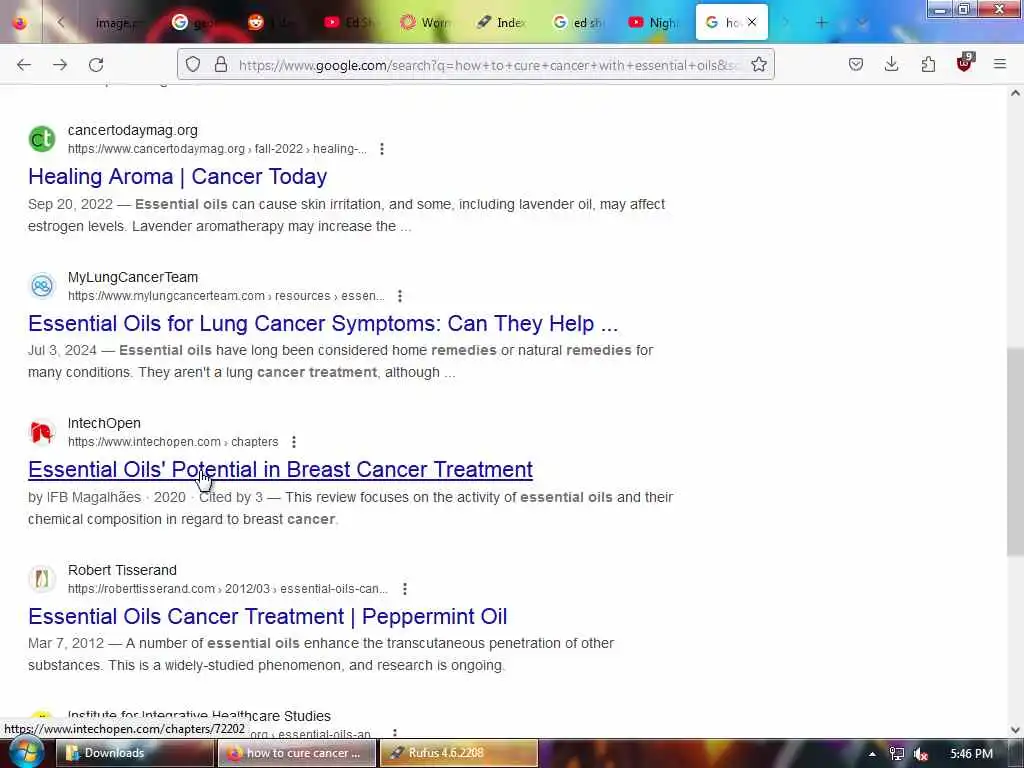Click the network icon in system tray

(897, 754)
